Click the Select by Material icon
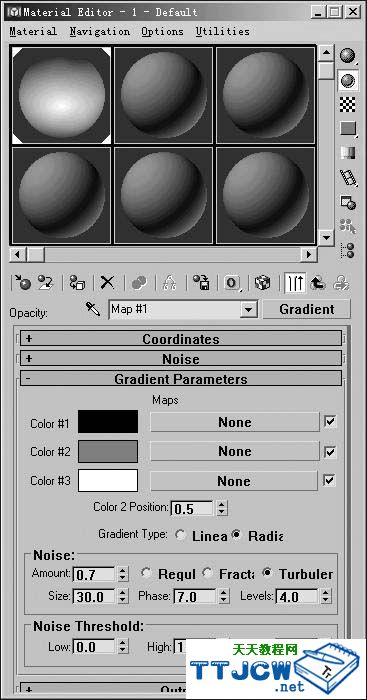Screen dimensions: 367x700 point(347,226)
